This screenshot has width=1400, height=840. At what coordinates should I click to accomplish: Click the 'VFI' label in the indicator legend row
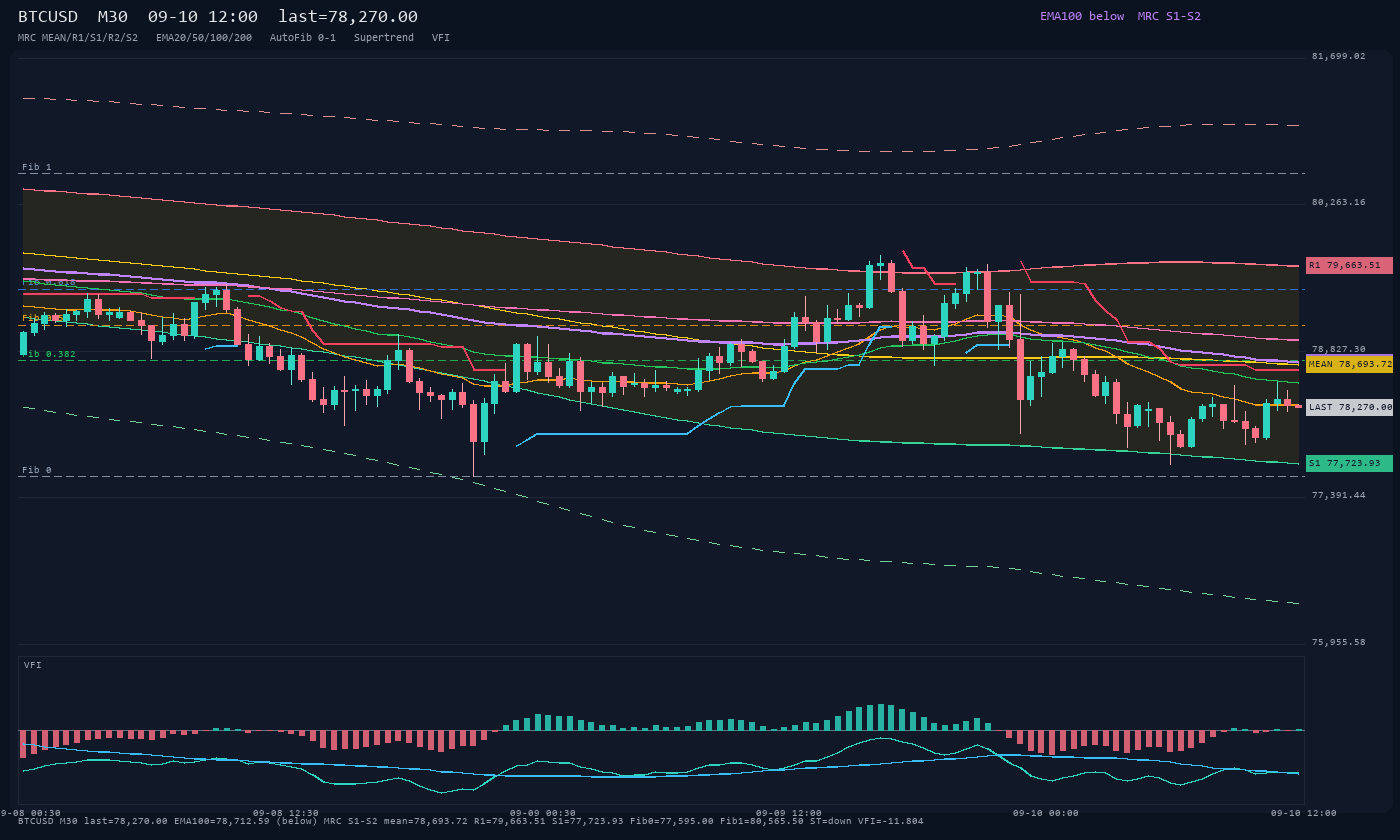click(x=441, y=37)
